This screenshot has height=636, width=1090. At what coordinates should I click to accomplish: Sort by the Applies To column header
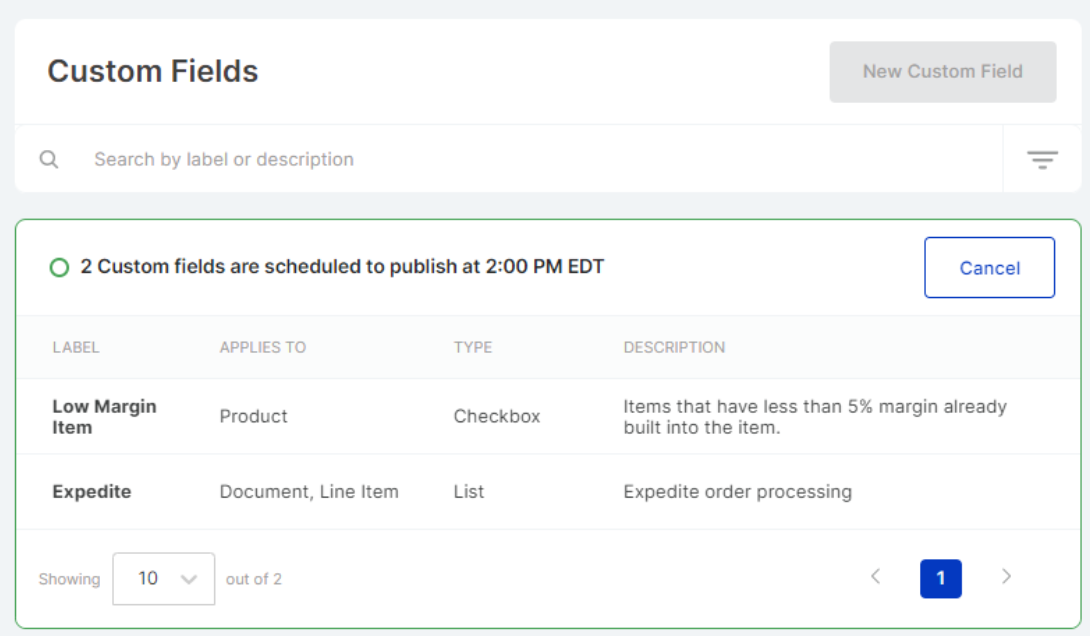[263, 348]
